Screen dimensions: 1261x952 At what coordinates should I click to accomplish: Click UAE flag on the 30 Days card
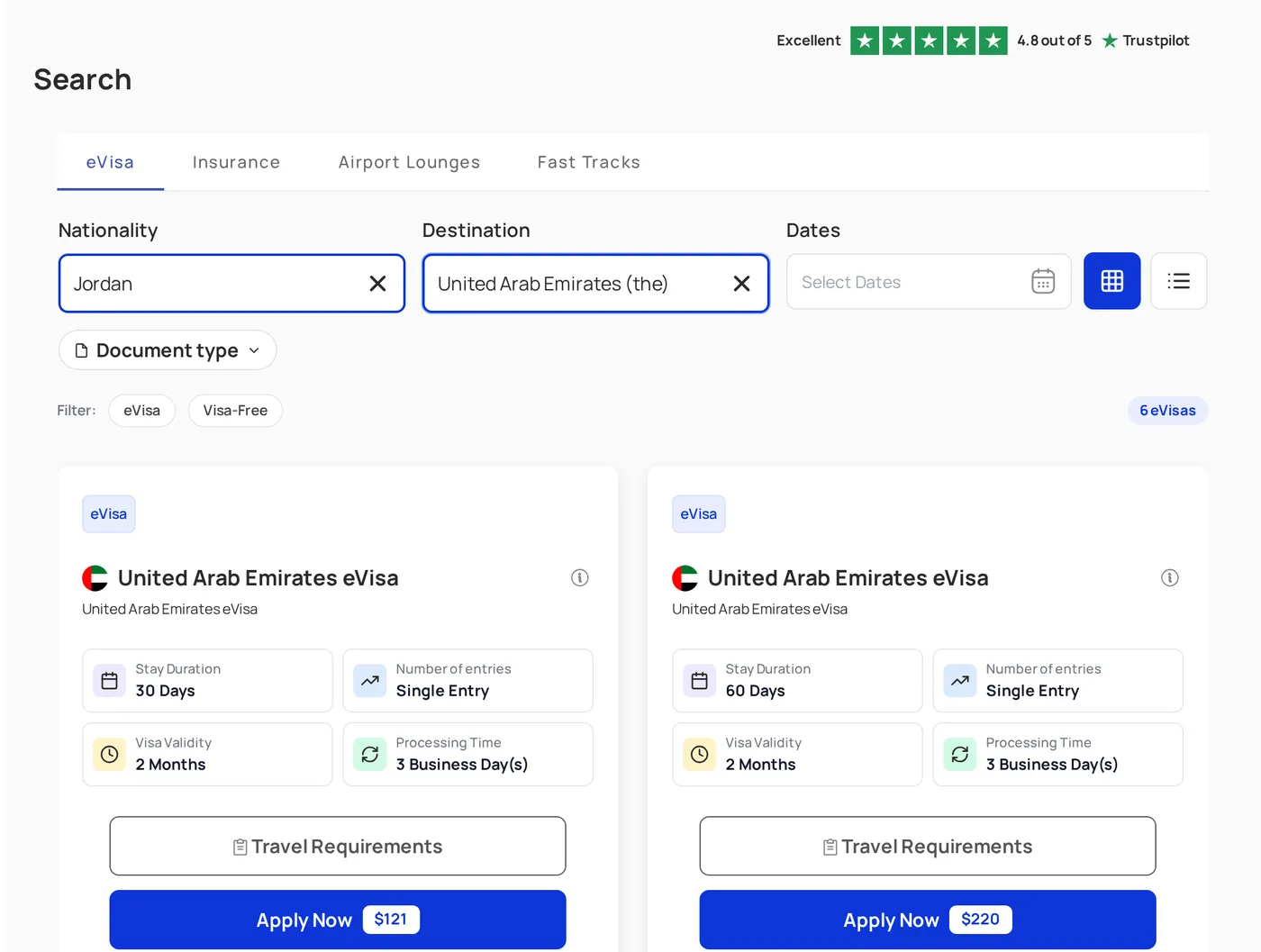[x=95, y=578]
